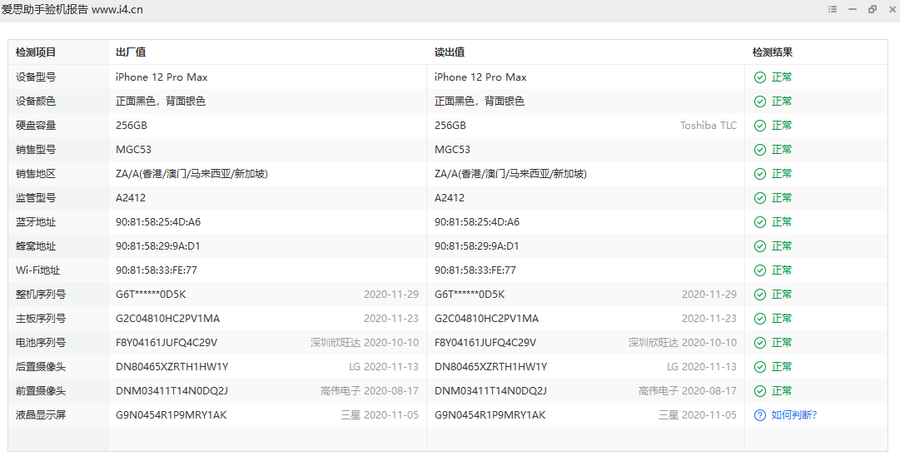
Task: Click the Toshiba TLC label in 硬盘容量 row
Action: point(709,126)
